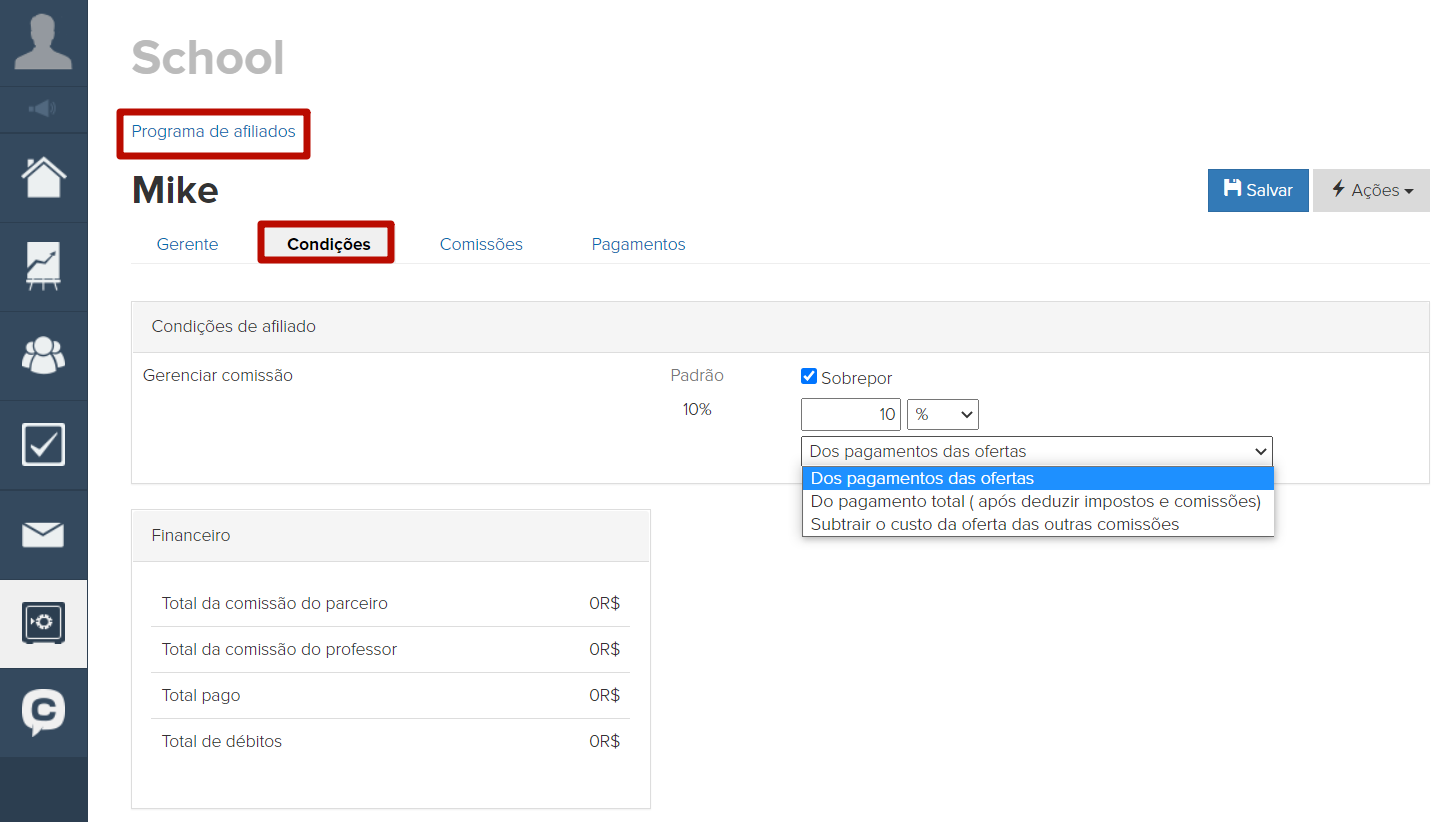Follow the Programa de afiliados link
This screenshot has height=822, width=1455.
[x=214, y=131]
